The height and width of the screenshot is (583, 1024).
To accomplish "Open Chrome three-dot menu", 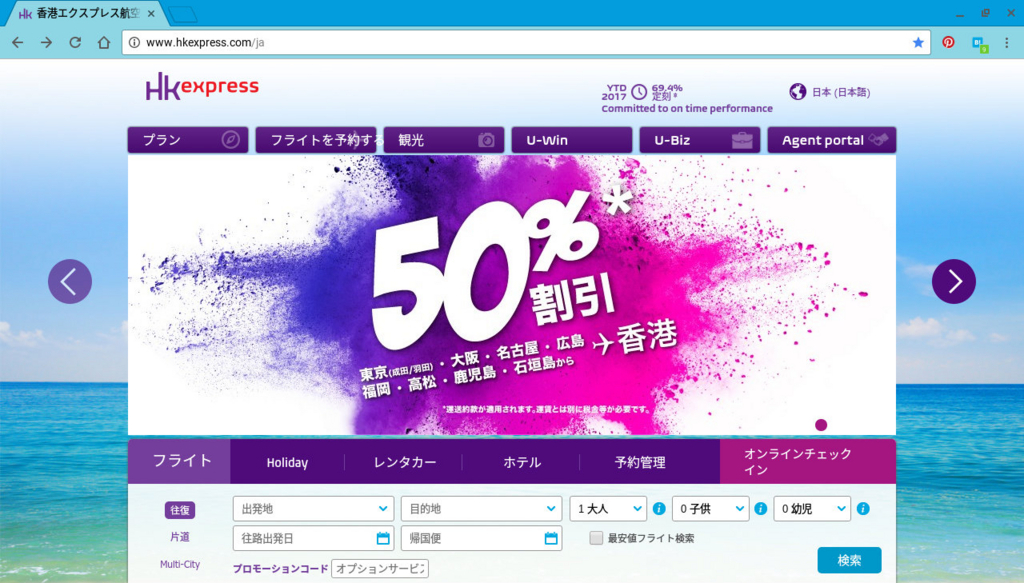I will coord(1006,42).
